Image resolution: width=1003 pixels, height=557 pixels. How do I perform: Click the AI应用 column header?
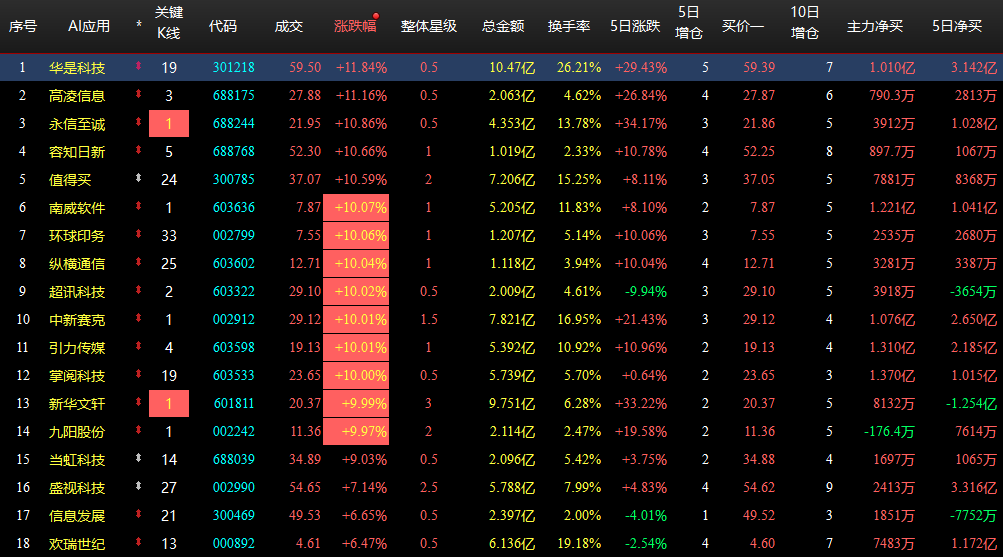coord(89,26)
